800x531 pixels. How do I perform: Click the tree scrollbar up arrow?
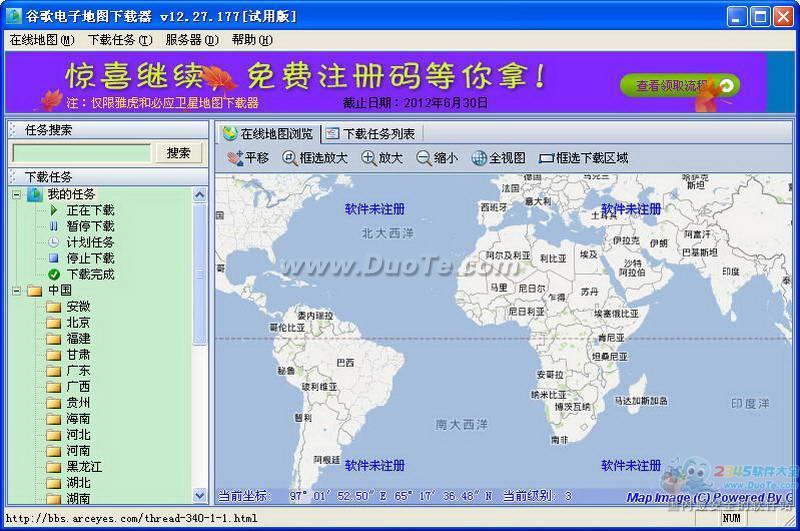tap(199, 195)
